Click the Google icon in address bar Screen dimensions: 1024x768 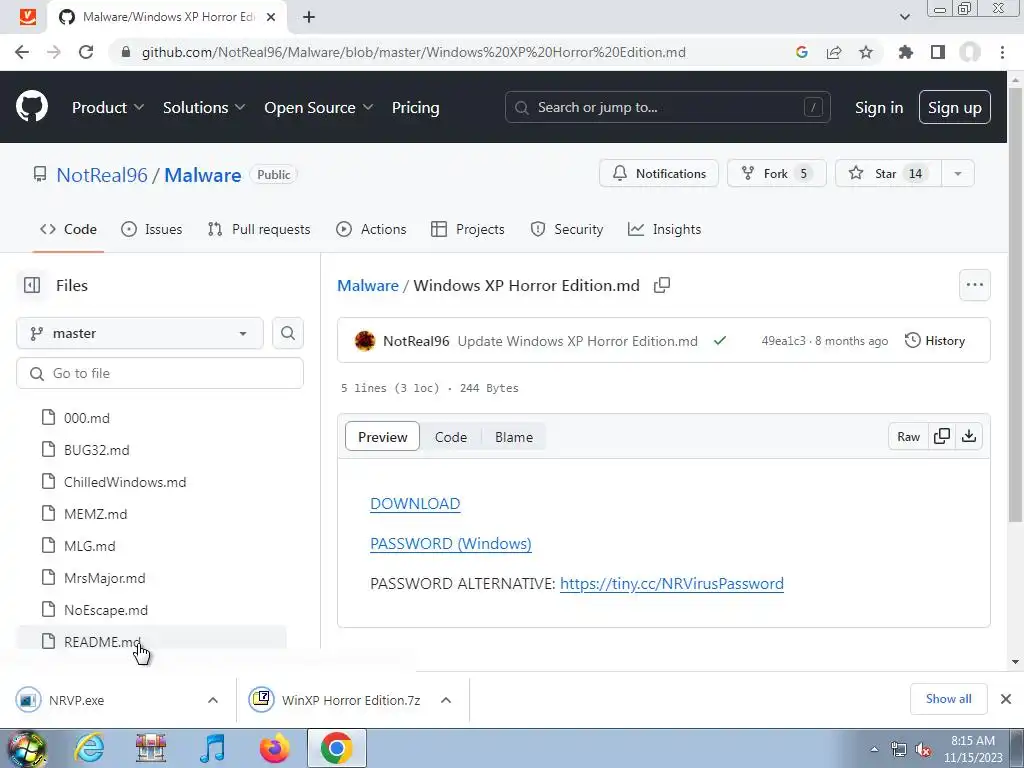(802, 52)
